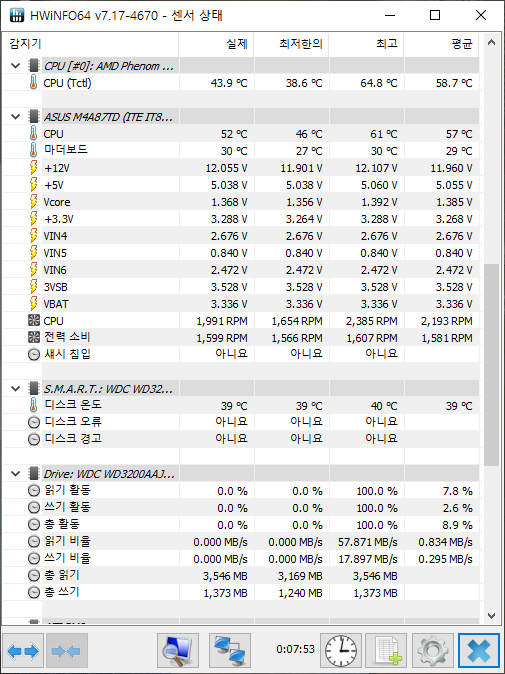Collapse the ASUS M4A87TD sensor group
The height and width of the screenshot is (674, 505).
tap(15, 116)
